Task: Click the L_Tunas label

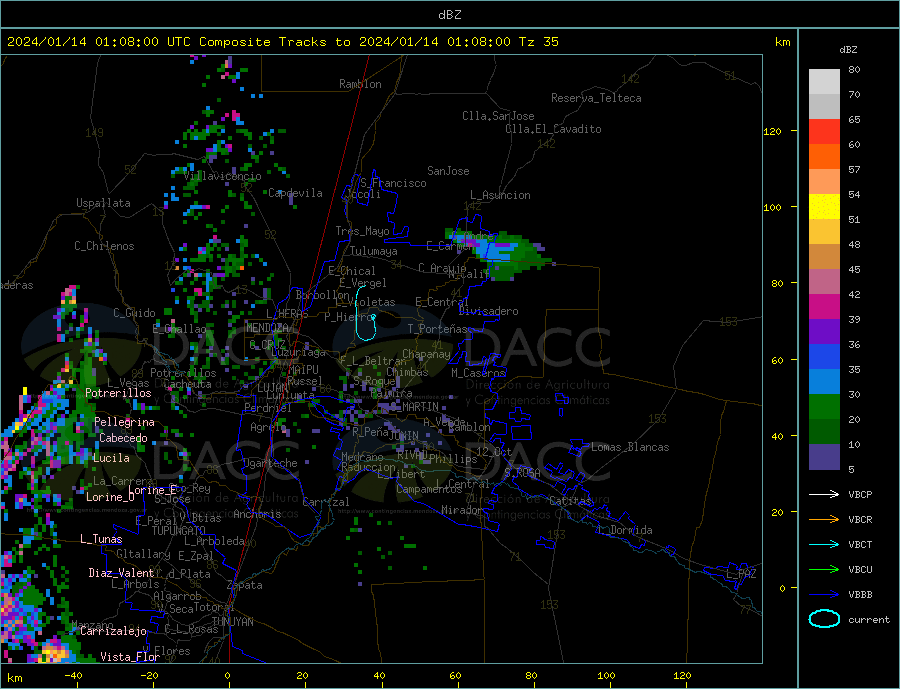Action: [101, 539]
